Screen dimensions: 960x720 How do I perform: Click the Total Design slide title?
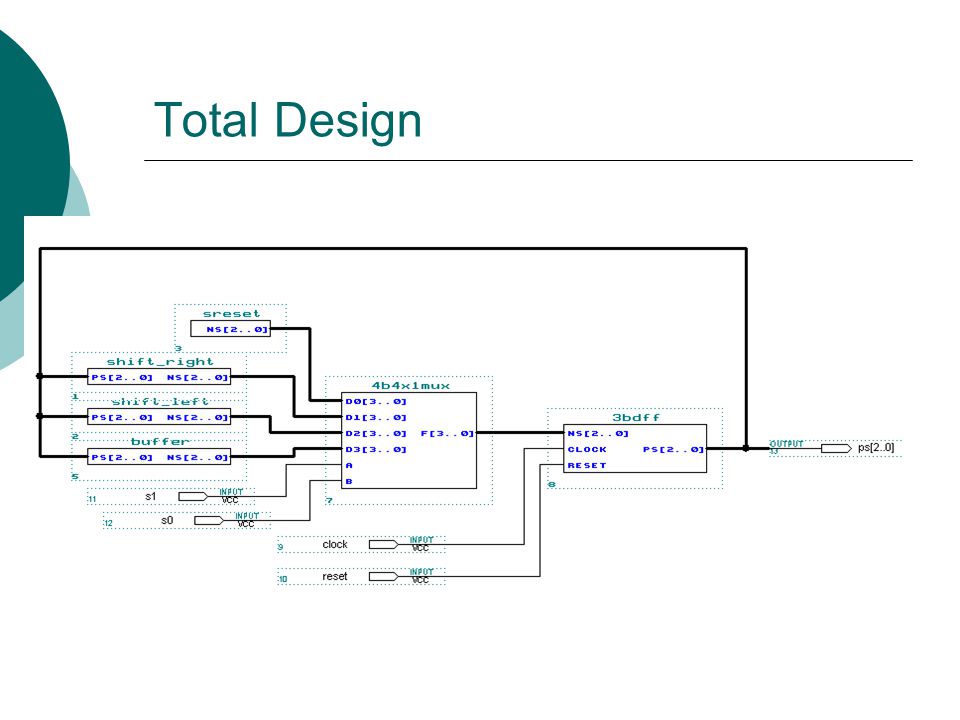288,121
